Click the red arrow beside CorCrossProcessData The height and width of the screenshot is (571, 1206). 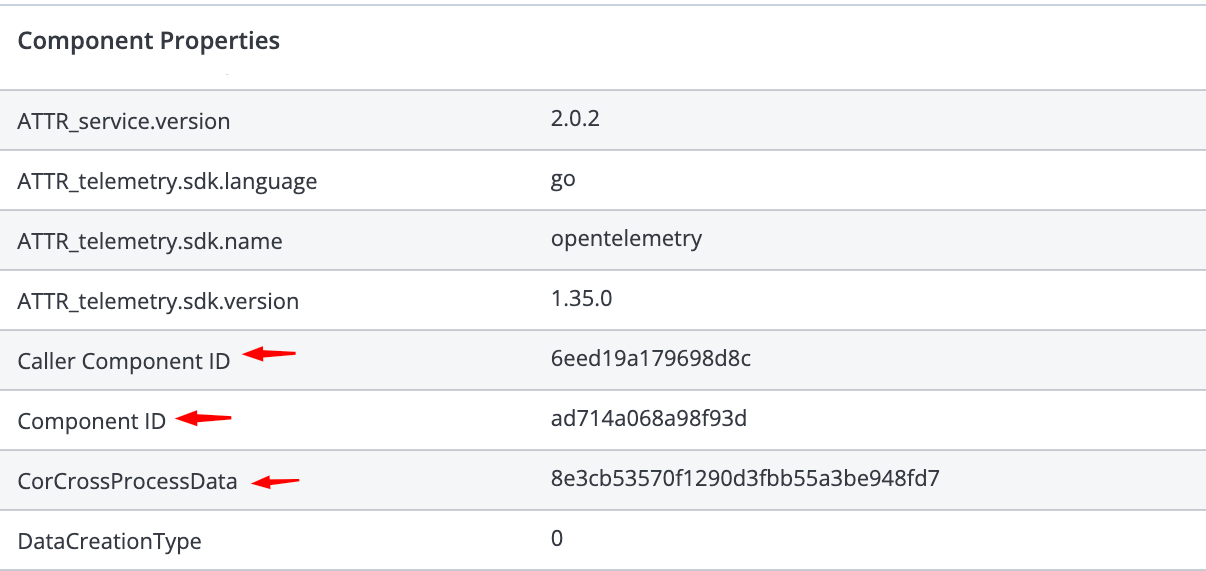point(275,483)
